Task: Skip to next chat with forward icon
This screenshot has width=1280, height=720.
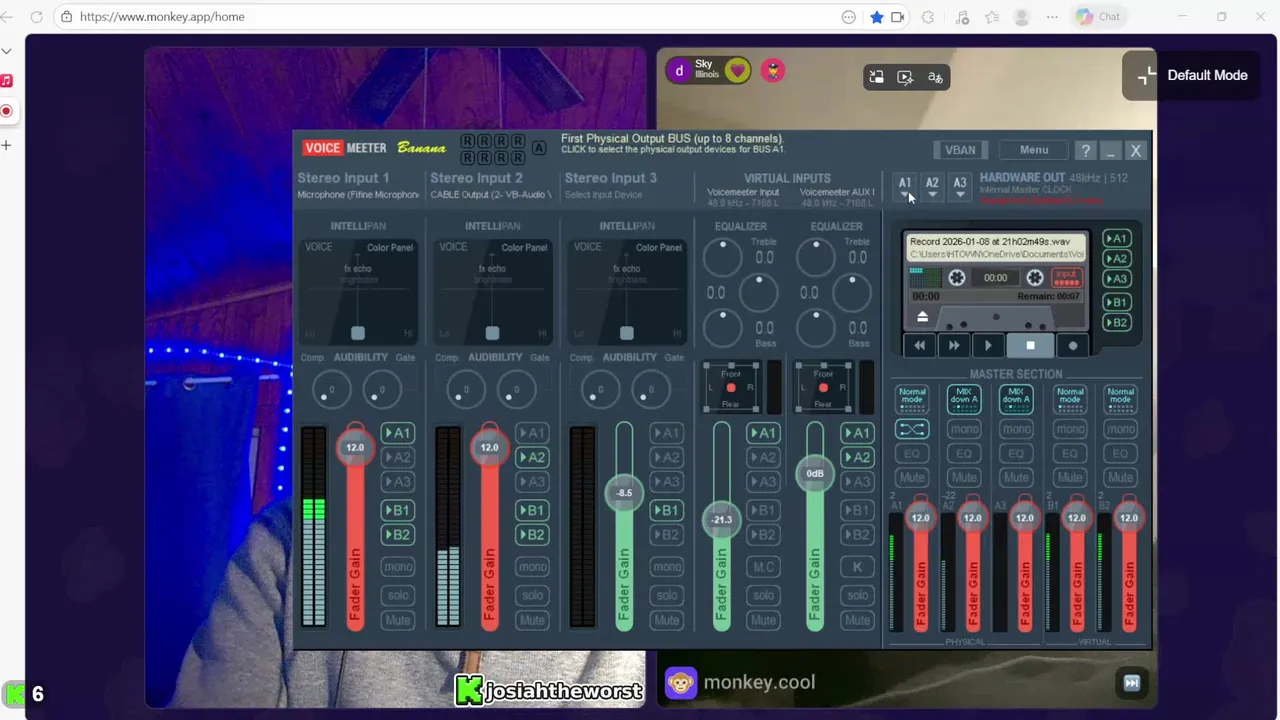Action: tap(1131, 683)
